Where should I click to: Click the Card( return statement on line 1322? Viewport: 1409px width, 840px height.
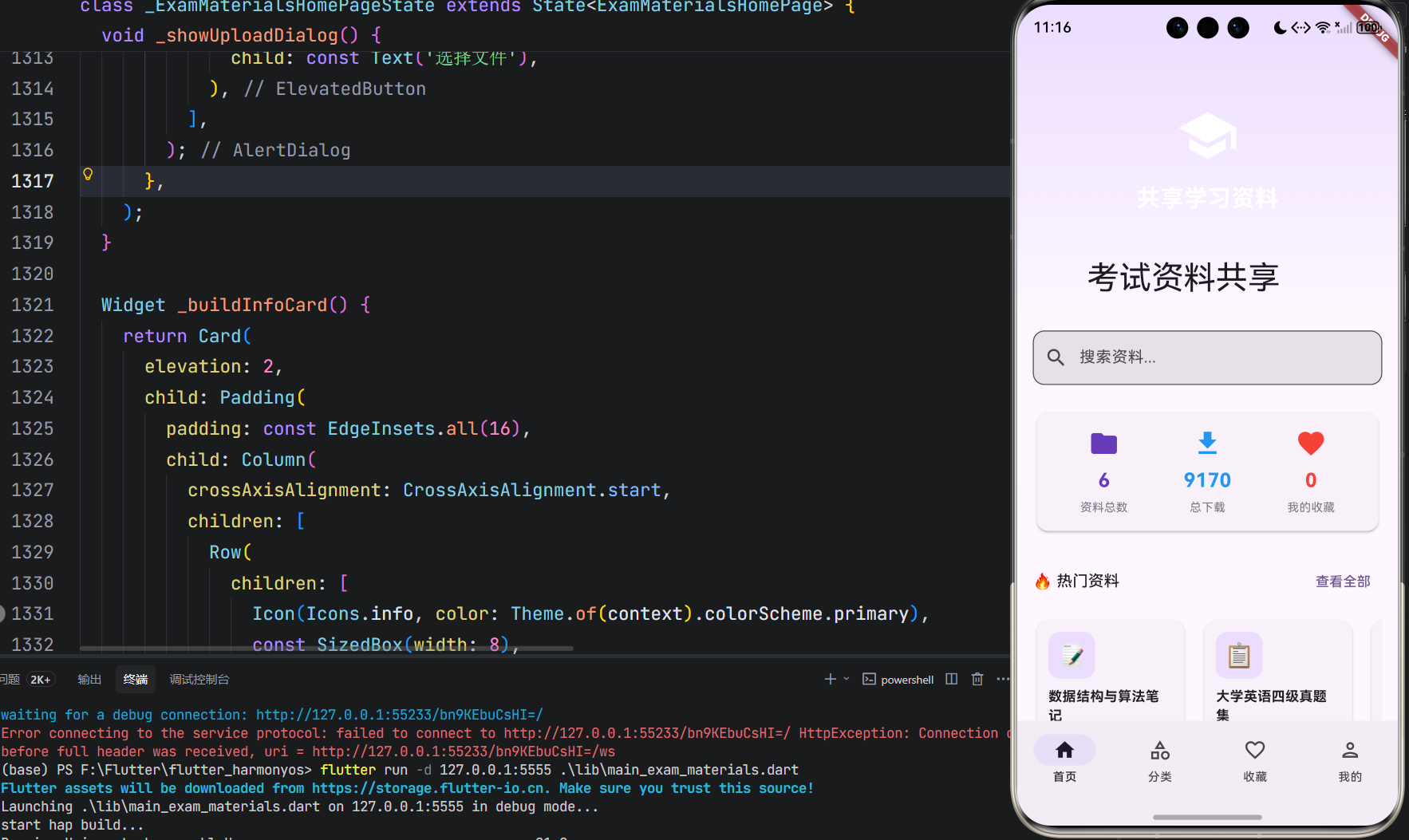tap(187, 336)
